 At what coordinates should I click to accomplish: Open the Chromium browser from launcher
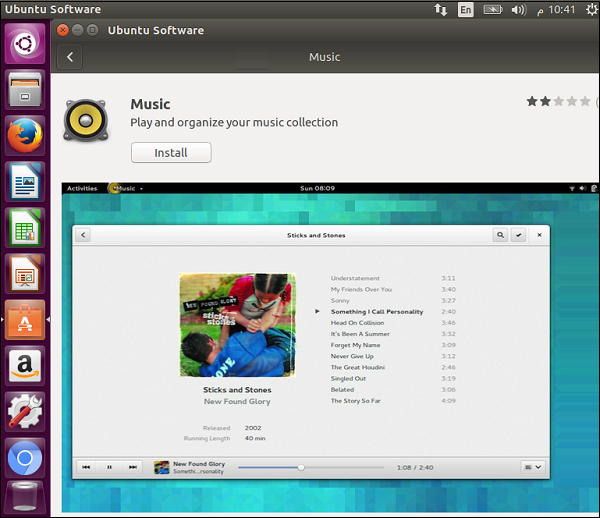point(25,457)
